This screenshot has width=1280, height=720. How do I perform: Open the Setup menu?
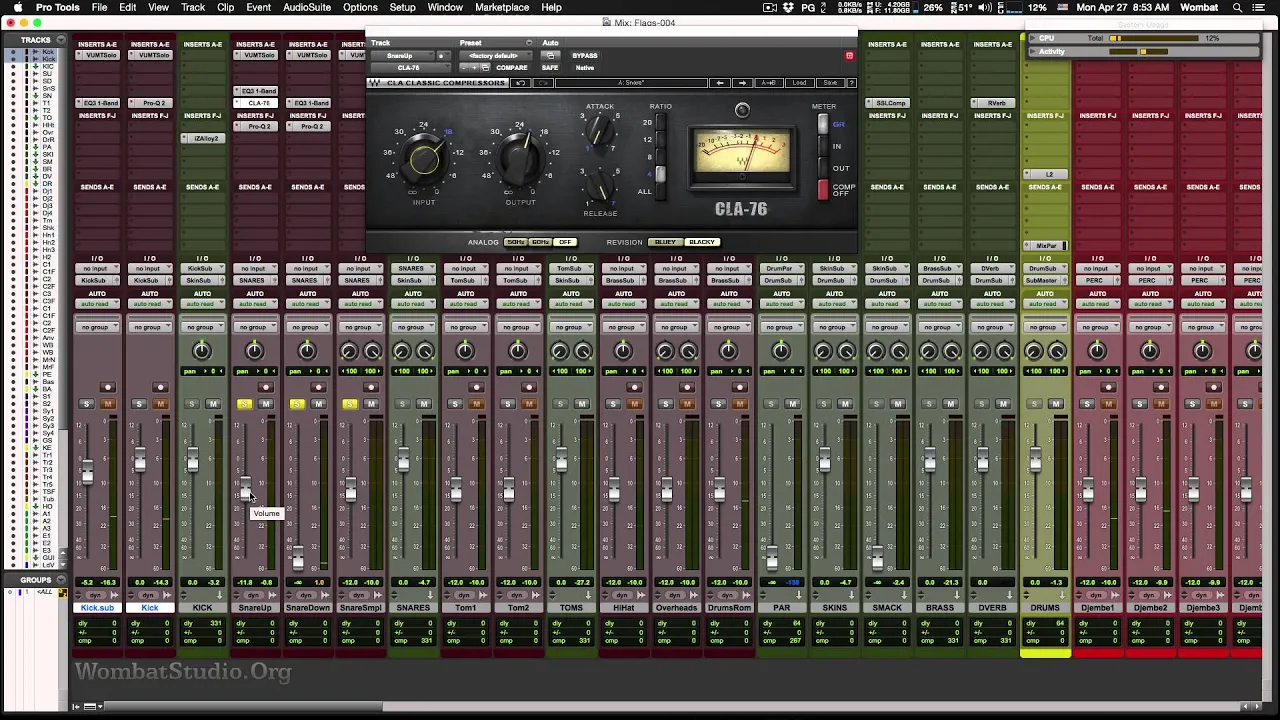[403, 7]
